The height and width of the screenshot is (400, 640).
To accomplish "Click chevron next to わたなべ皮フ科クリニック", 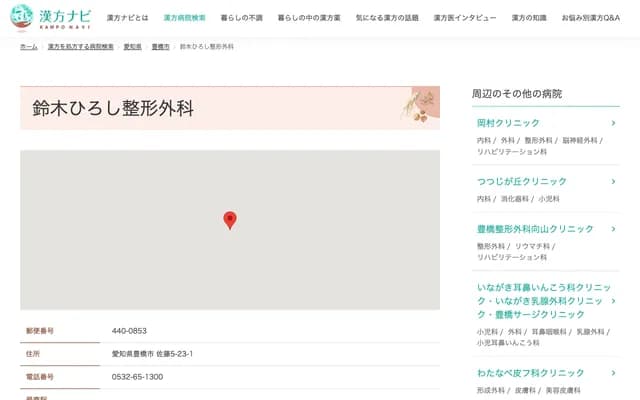I will click(x=613, y=373).
